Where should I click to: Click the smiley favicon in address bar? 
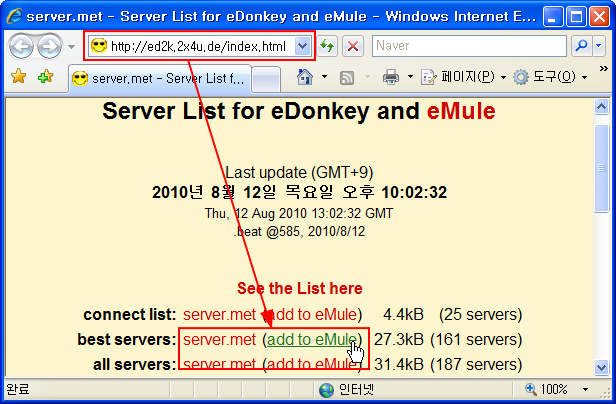99,46
